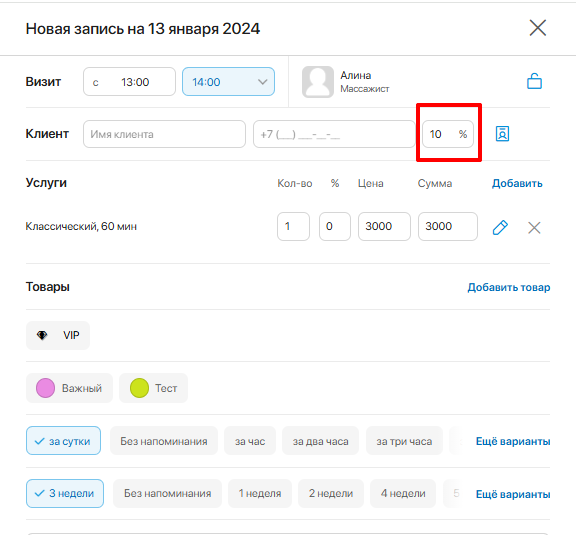The height and width of the screenshot is (535, 576).
Task: Click Добавить to add a service
Action: click(517, 183)
